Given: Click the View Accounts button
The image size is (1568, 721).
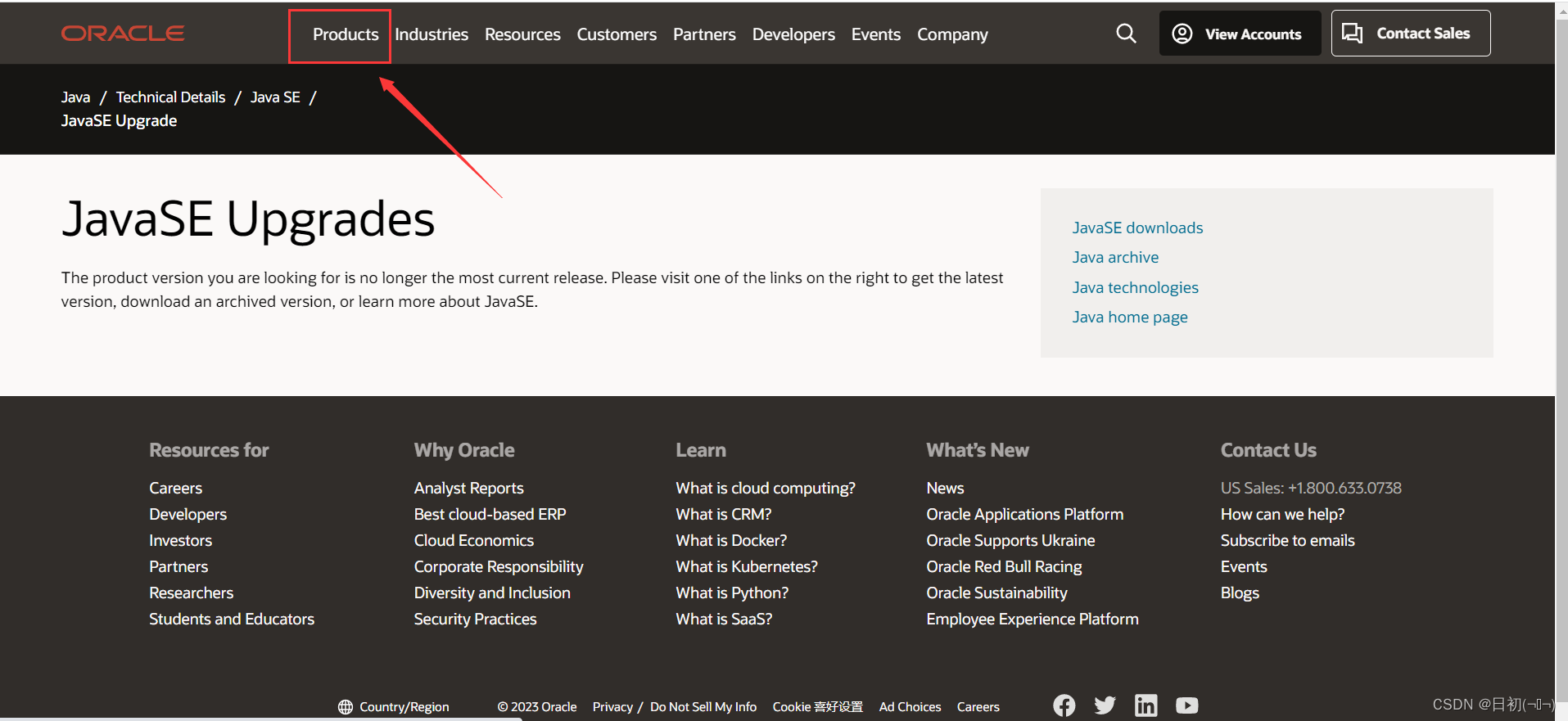Looking at the screenshot, I should pyautogui.click(x=1240, y=34).
